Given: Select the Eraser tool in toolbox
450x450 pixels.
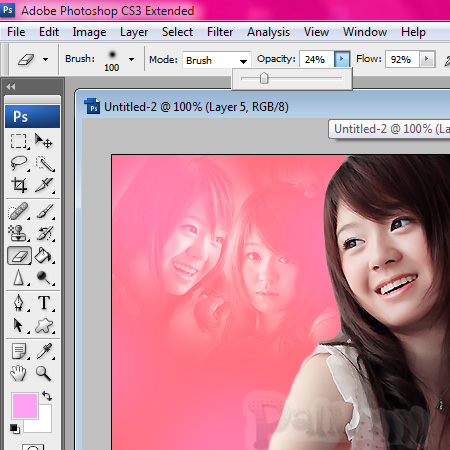Looking at the screenshot, I should [19, 256].
